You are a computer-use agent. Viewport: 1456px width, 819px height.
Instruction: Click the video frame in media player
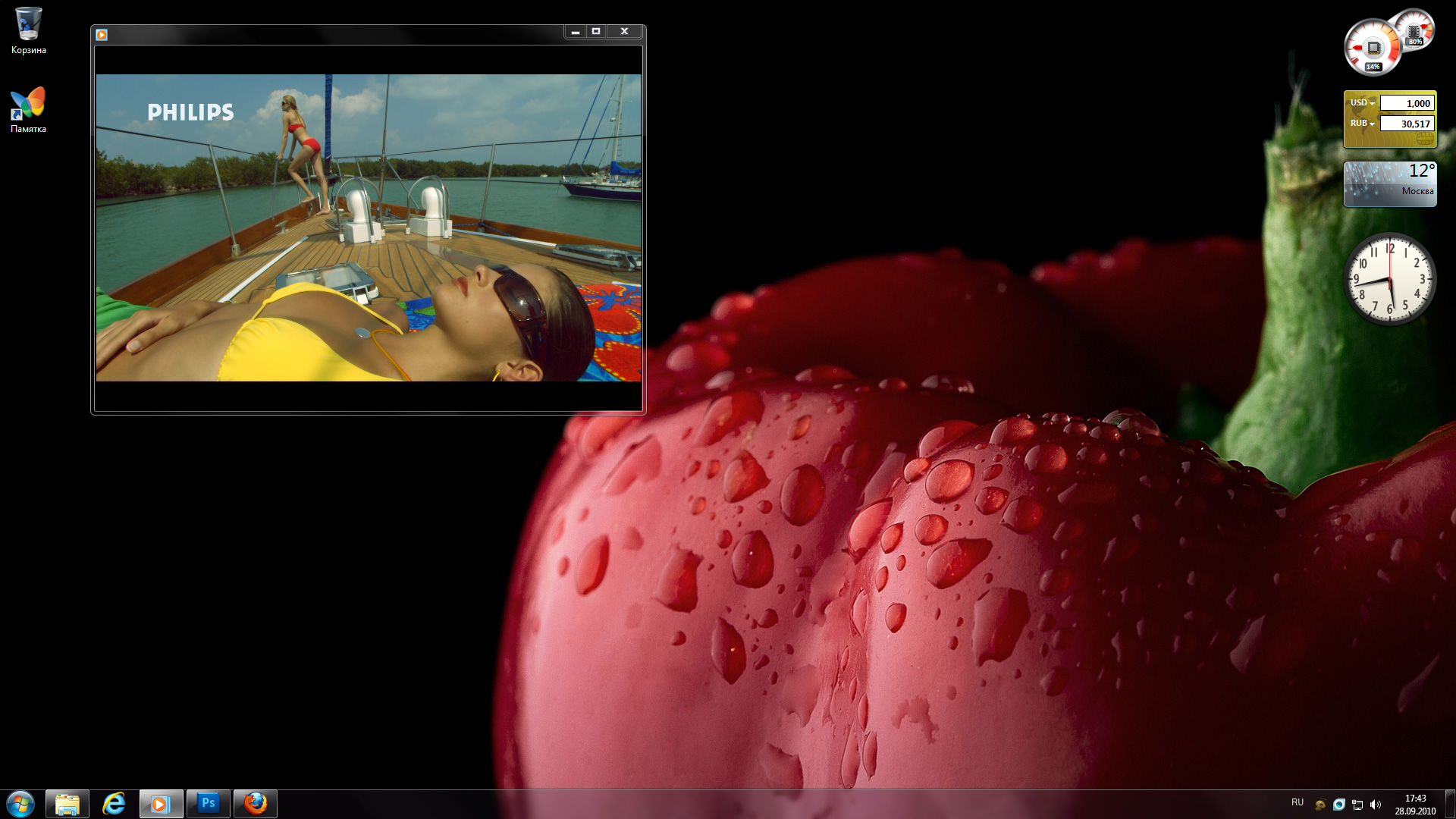click(x=369, y=227)
